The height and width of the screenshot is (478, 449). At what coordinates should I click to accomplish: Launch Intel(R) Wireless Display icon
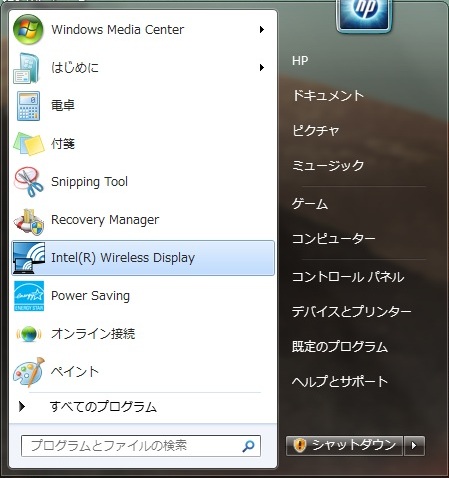(29, 258)
